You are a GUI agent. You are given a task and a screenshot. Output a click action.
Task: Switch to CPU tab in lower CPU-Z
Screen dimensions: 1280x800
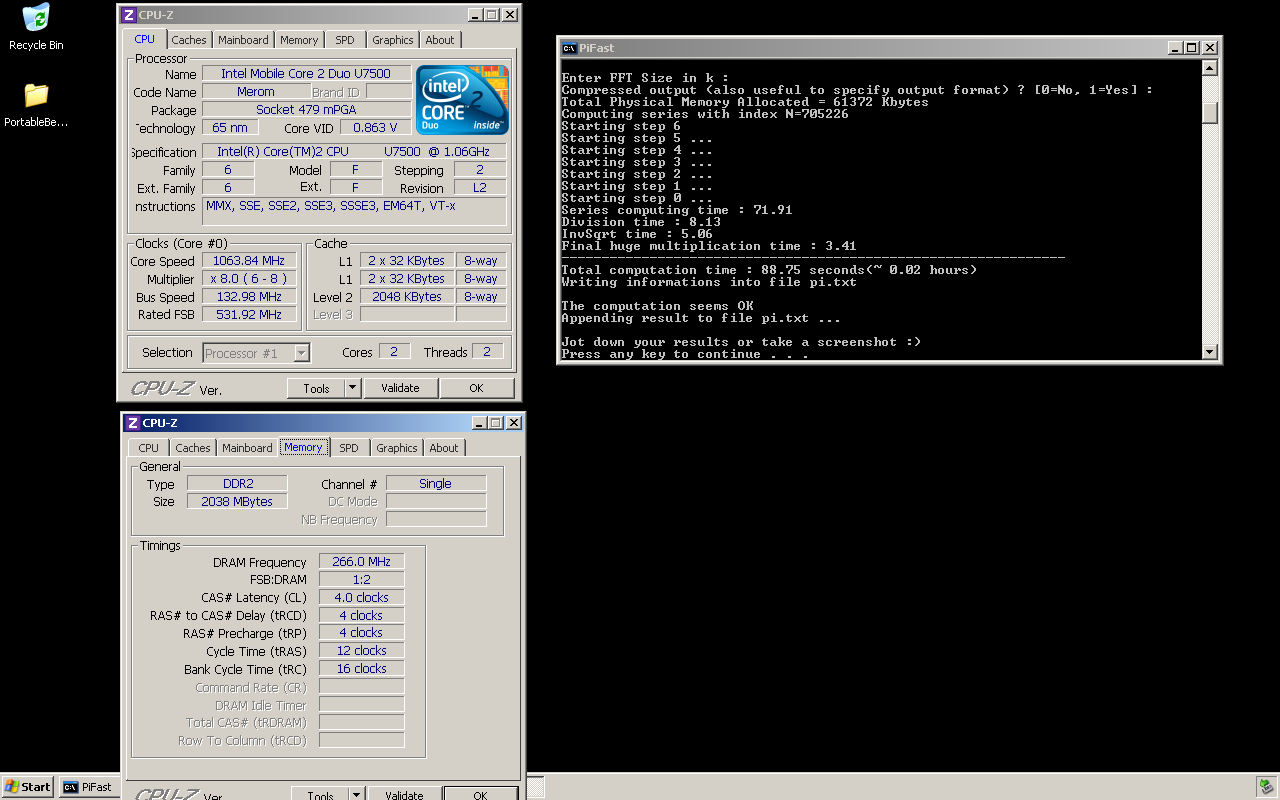(149, 448)
